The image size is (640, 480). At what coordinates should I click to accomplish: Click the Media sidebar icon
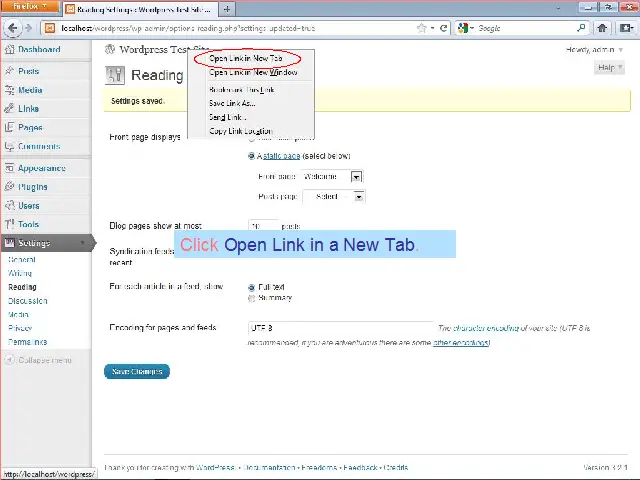point(9,90)
